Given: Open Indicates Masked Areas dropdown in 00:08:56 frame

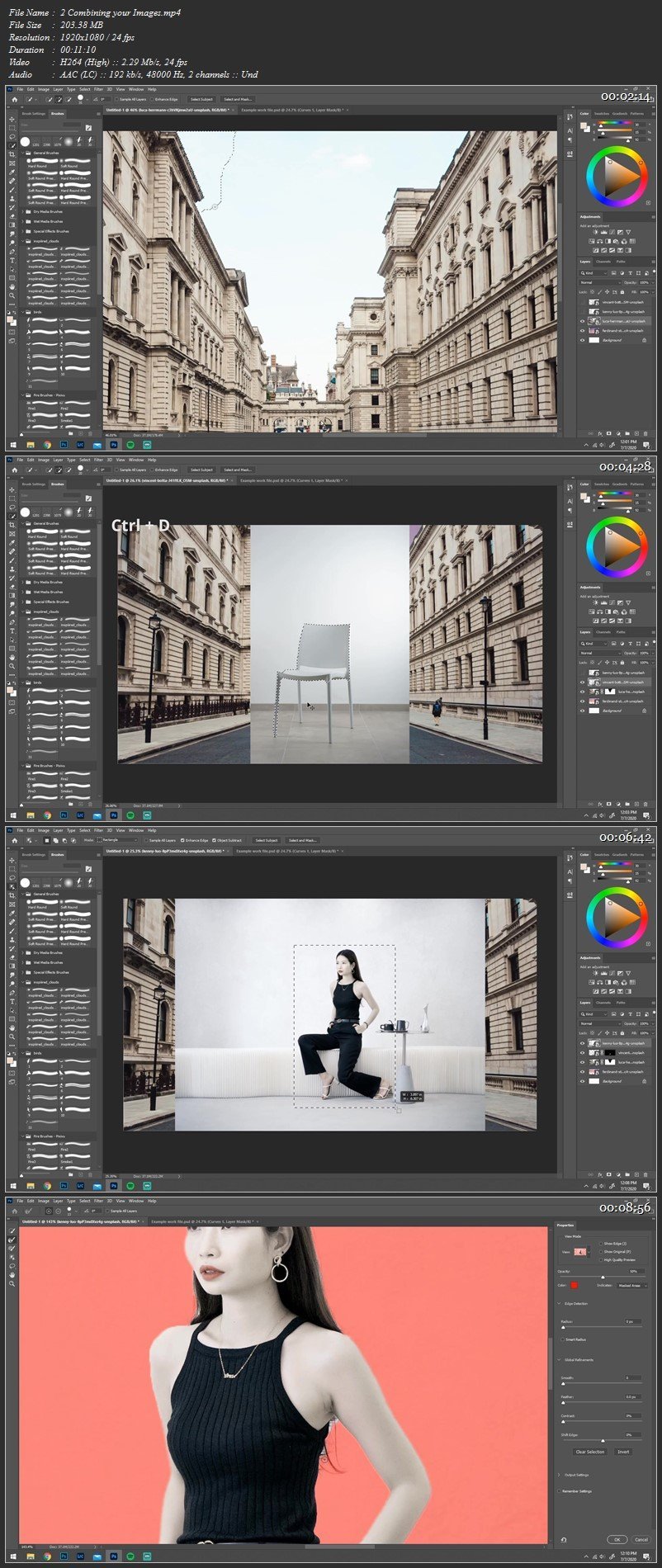Looking at the screenshot, I should tap(632, 1286).
